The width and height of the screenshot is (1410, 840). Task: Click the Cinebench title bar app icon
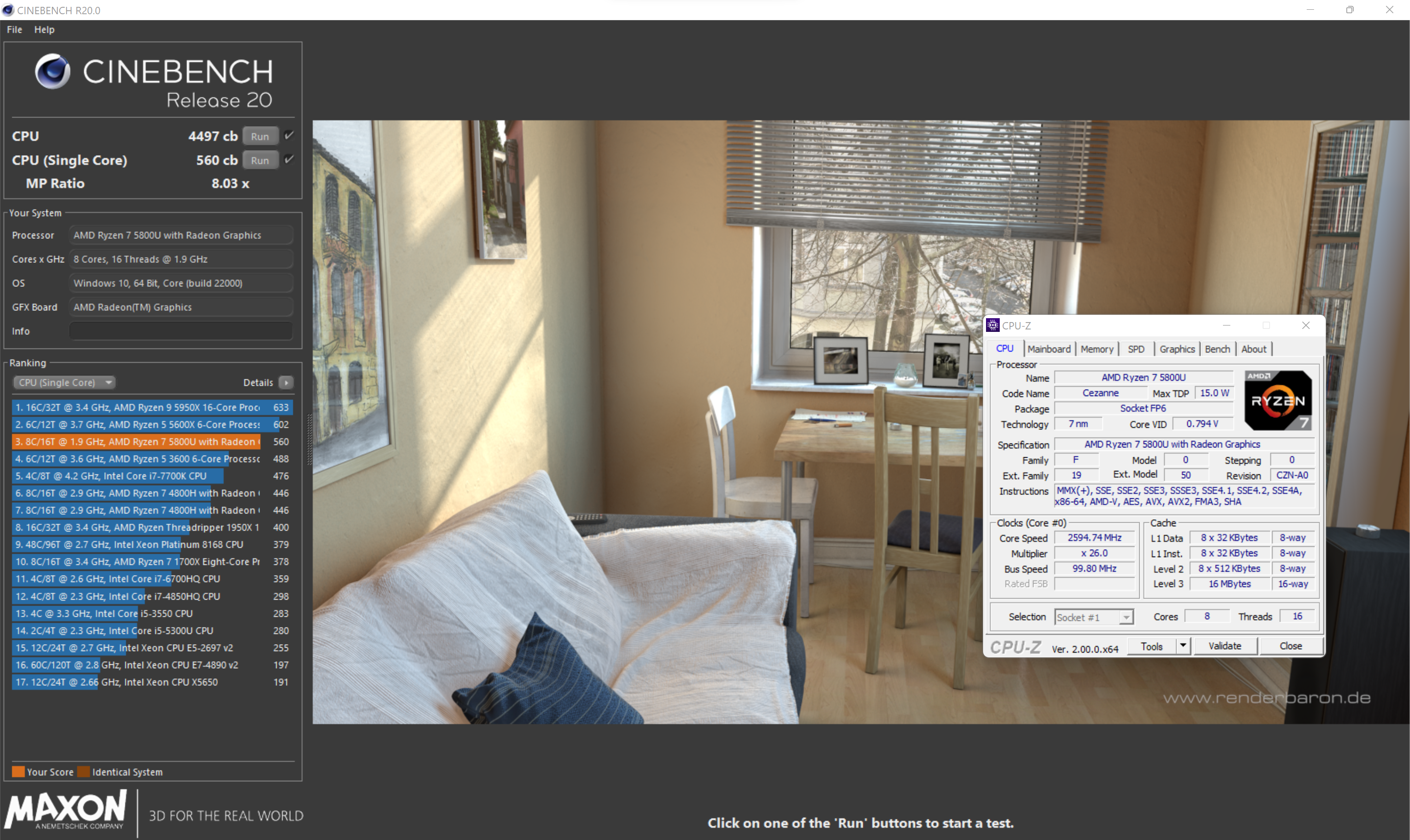coord(8,10)
